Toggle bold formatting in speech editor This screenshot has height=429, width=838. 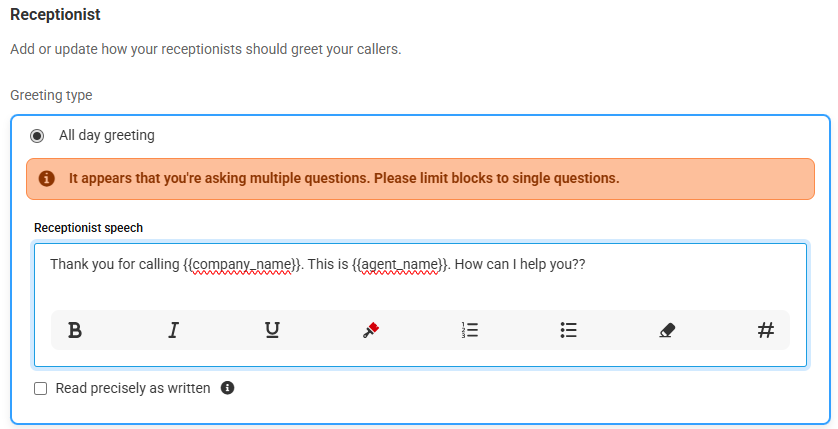75,330
